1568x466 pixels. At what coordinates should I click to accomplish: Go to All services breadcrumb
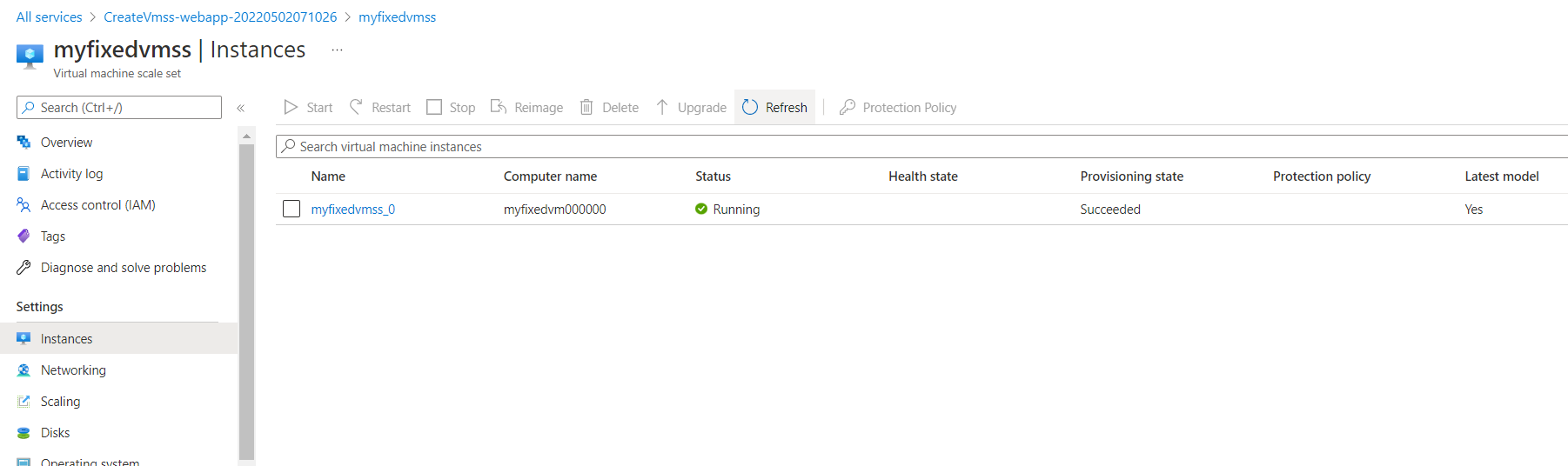[x=49, y=17]
